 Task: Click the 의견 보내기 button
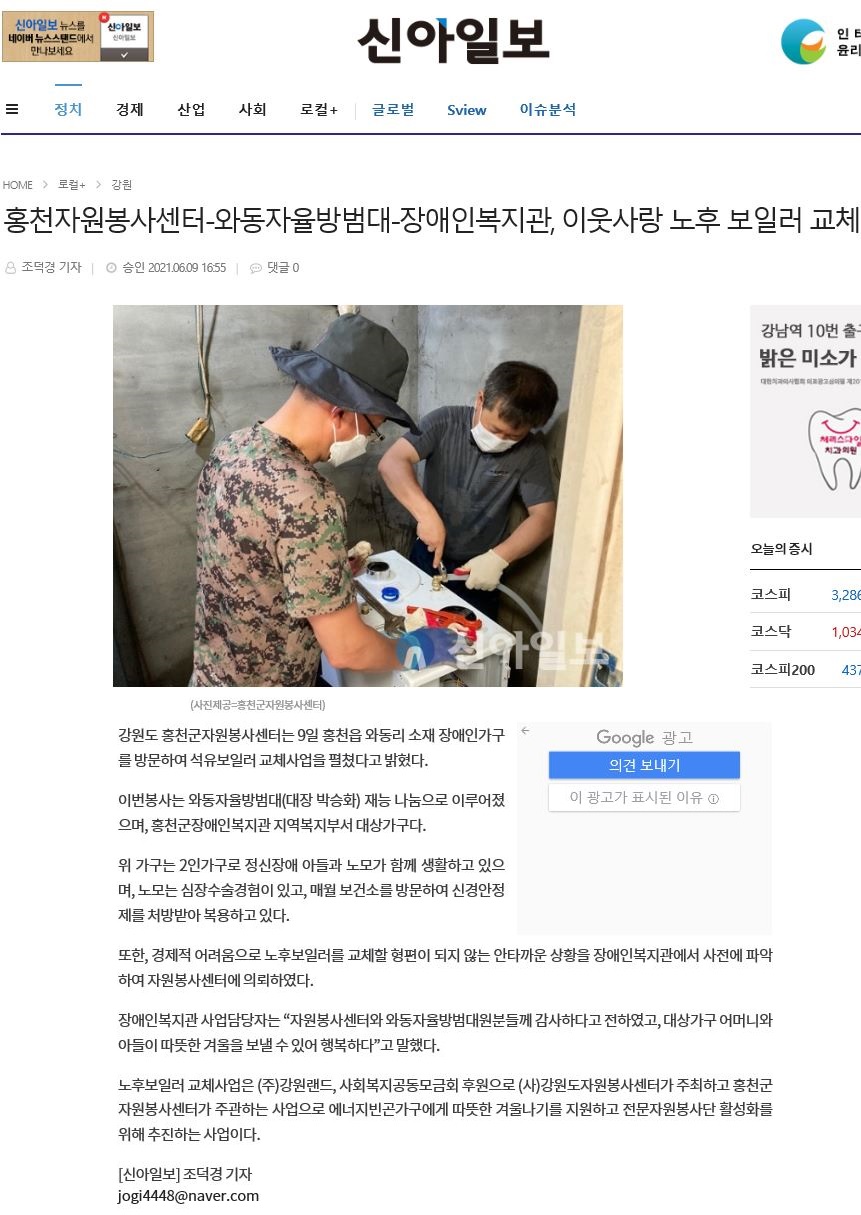tap(644, 765)
